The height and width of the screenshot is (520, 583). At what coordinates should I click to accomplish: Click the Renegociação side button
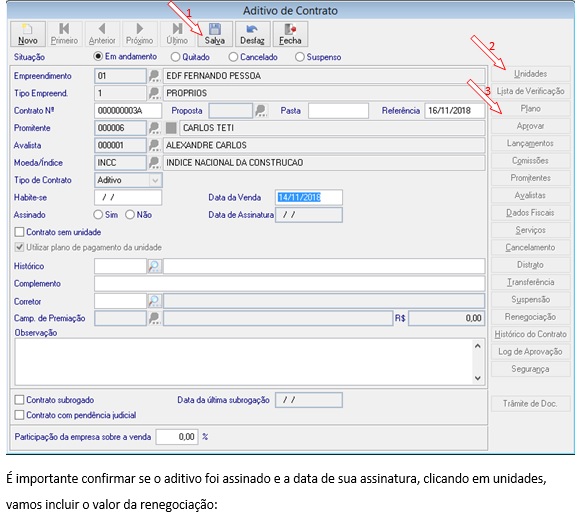[x=531, y=317]
